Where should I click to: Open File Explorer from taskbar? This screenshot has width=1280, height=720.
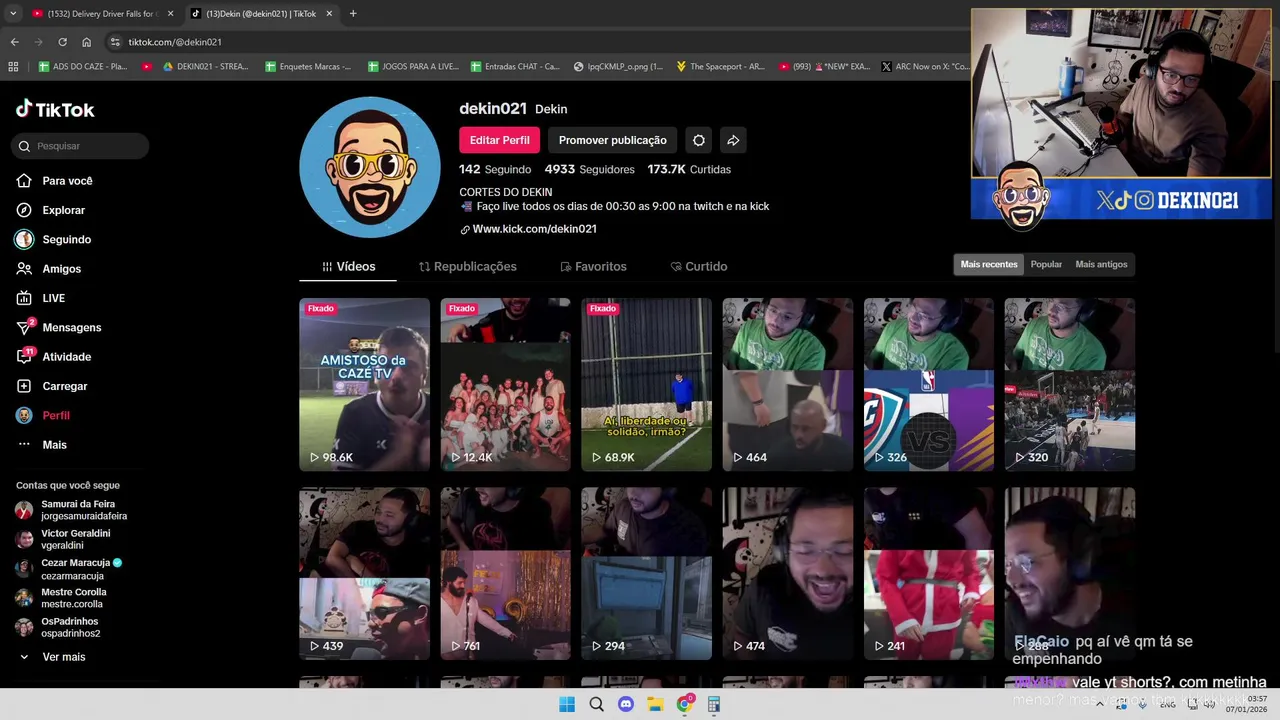(x=655, y=704)
